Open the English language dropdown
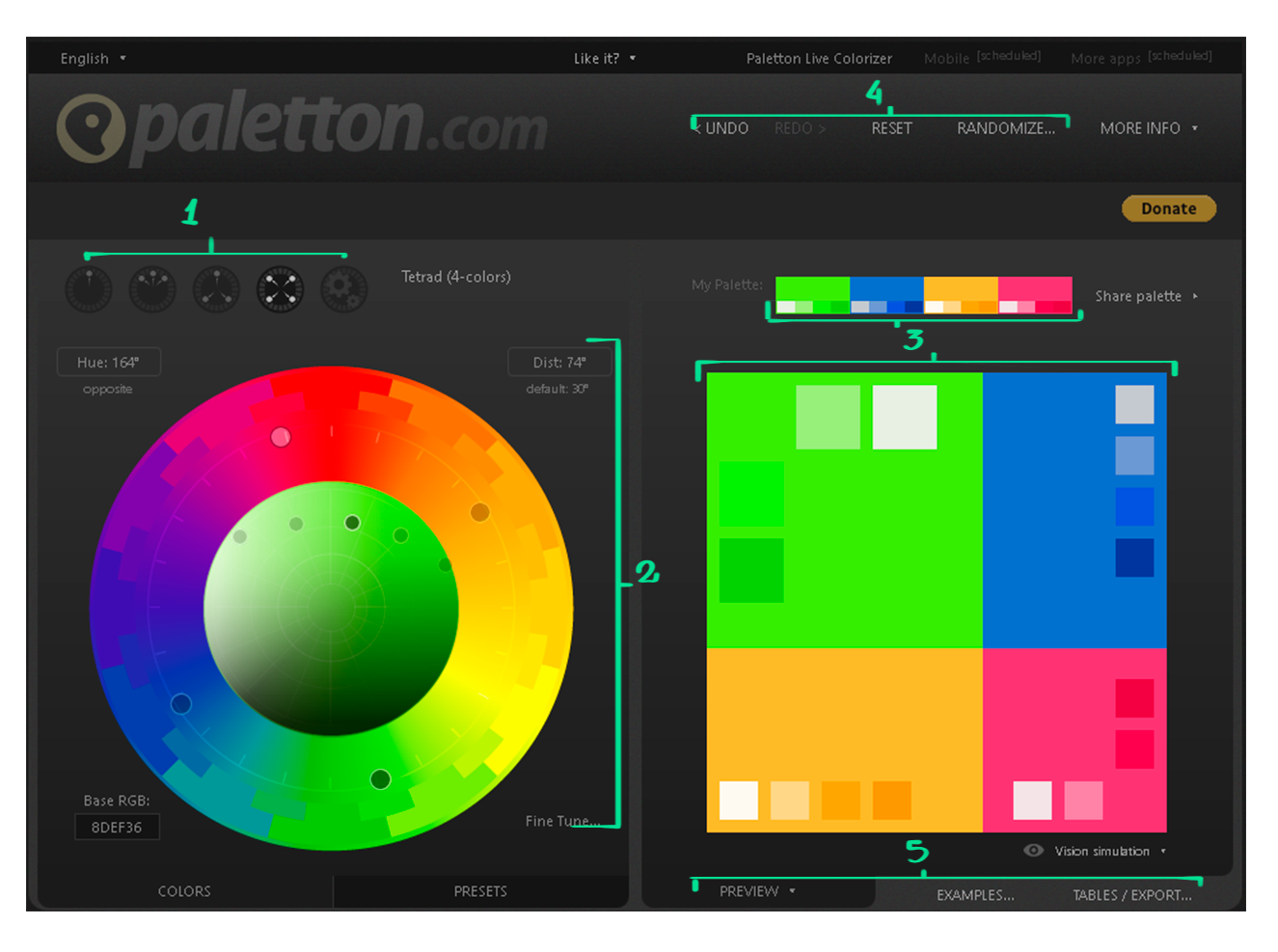 click(93, 59)
